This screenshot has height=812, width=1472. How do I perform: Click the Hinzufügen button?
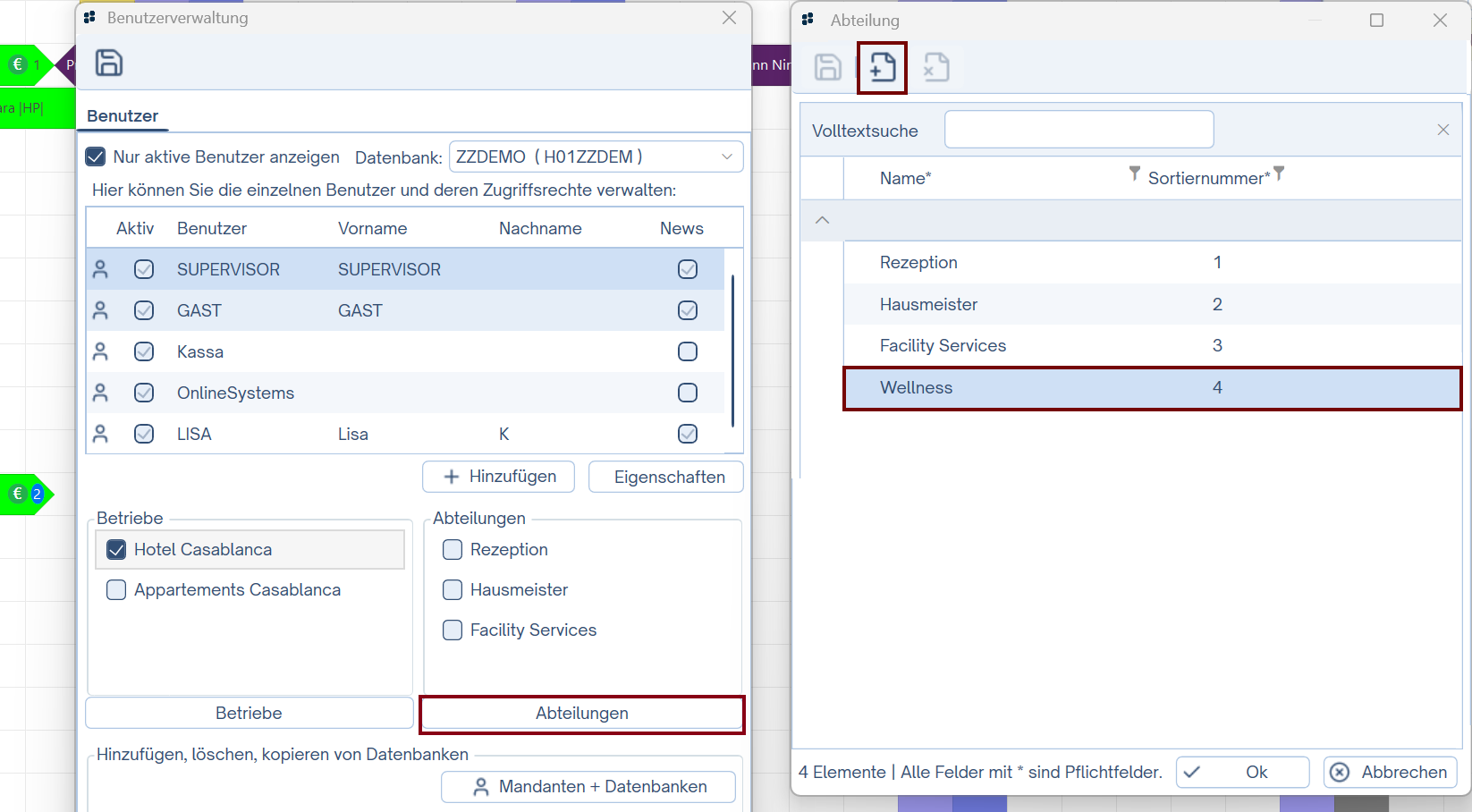coord(498,477)
